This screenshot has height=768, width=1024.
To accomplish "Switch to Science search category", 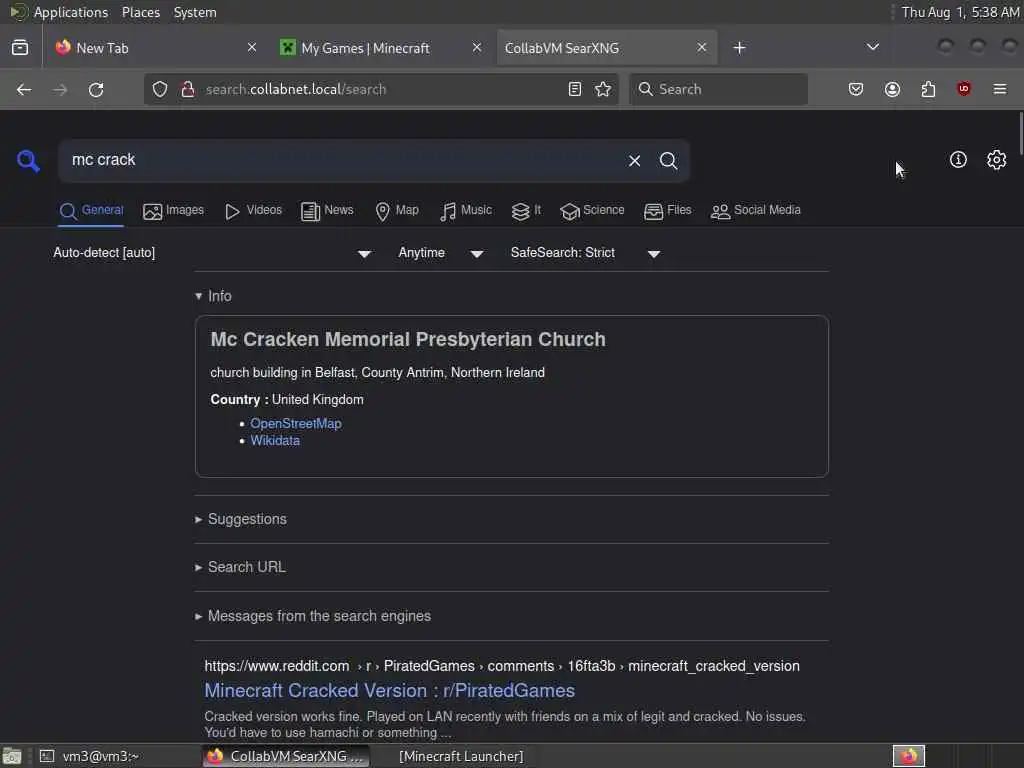I will click(592, 210).
